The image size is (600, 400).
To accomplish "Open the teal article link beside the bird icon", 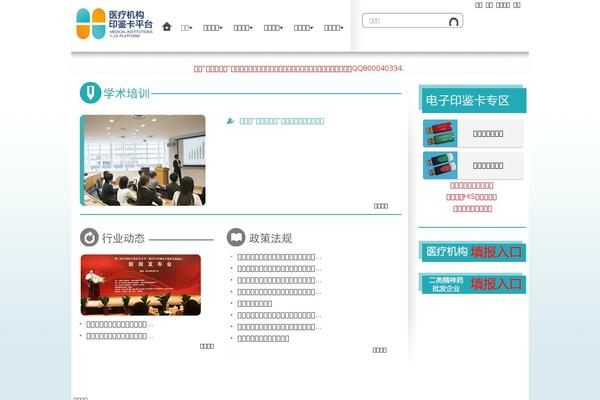I will tap(282, 121).
